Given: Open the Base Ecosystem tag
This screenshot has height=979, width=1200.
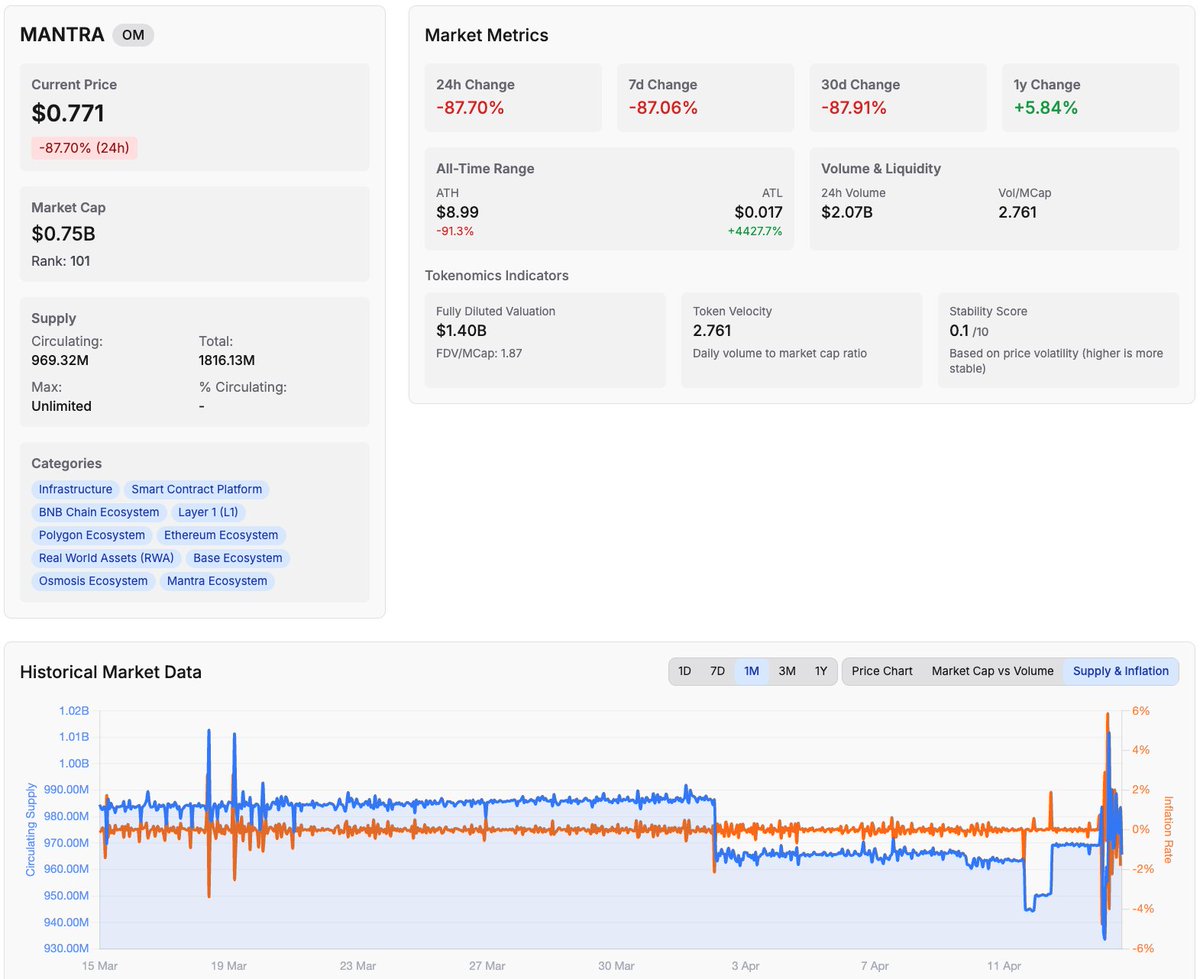Looking at the screenshot, I should tap(238, 558).
